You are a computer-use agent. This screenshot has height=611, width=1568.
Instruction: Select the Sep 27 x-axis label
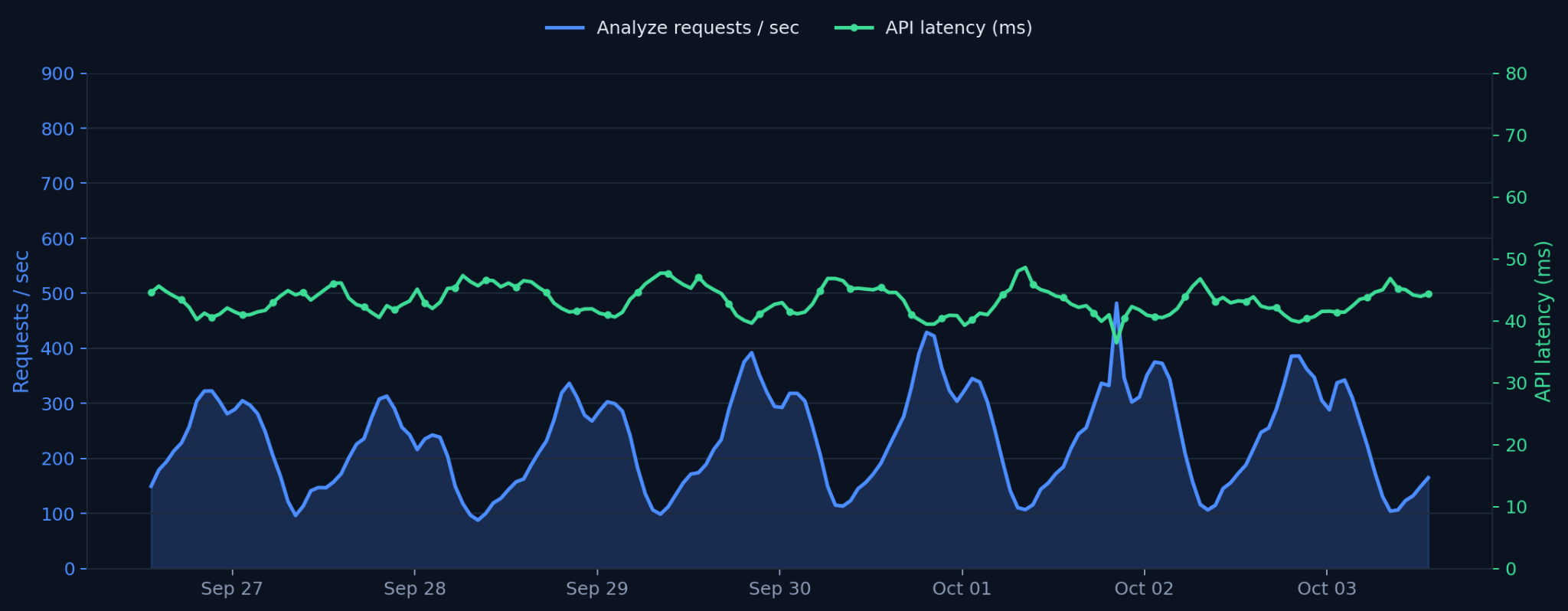coord(232,589)
